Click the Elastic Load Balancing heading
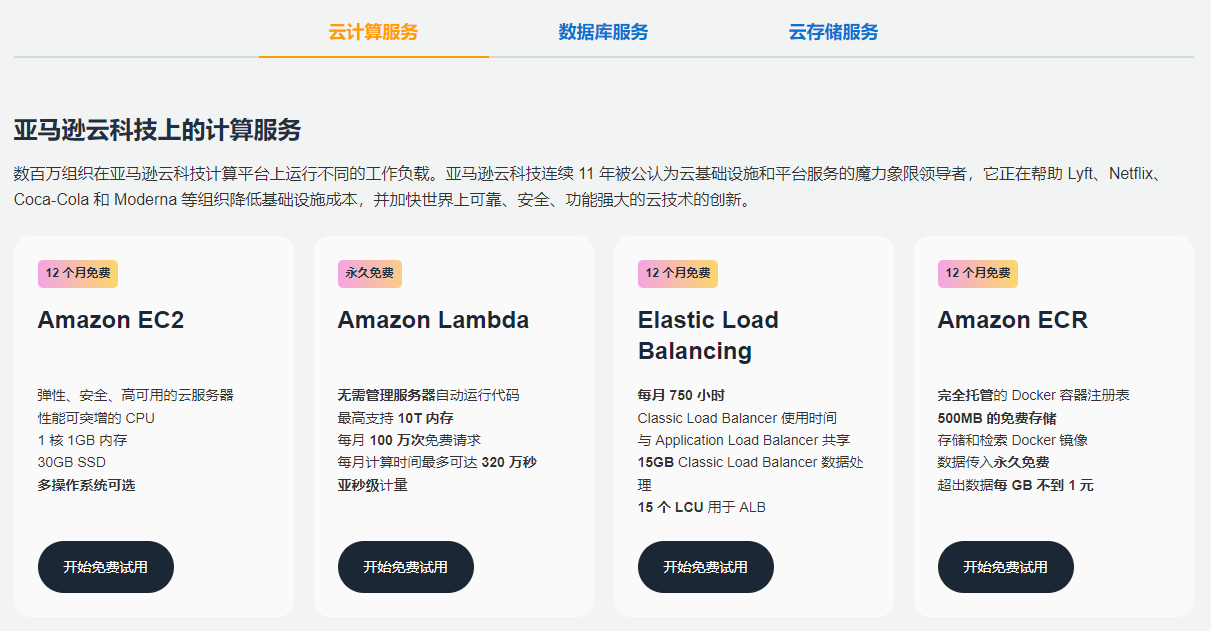The width and height of the screenshot is (1211, 631). pos(708,333)
